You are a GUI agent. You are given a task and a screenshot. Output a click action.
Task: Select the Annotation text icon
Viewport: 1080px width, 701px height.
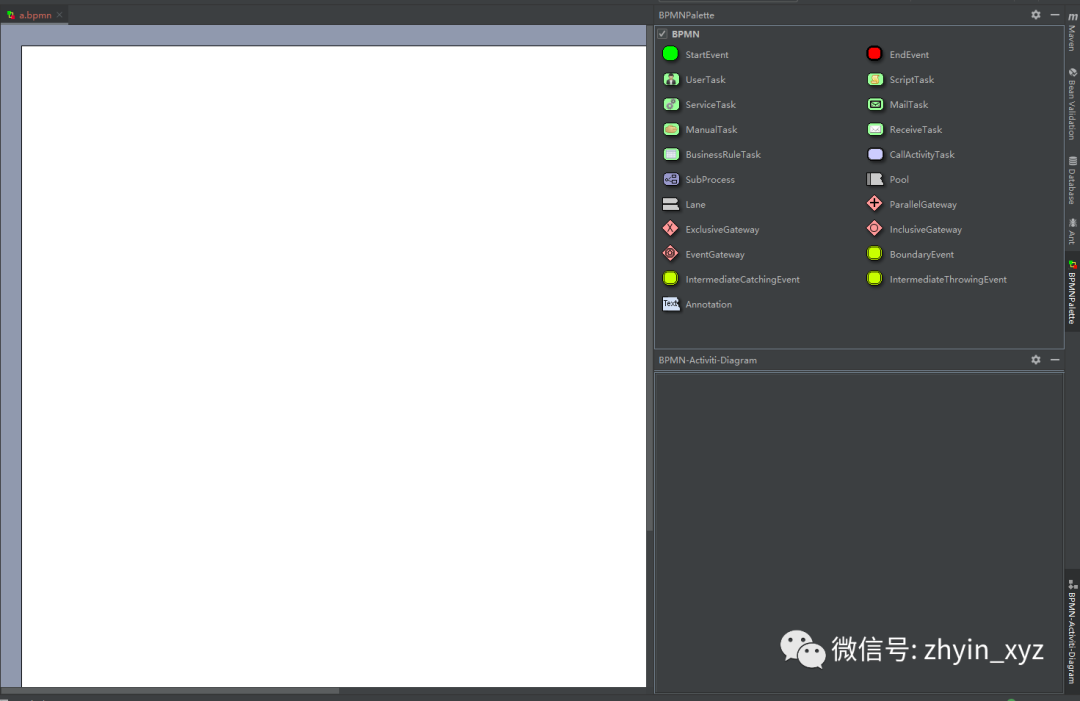click(x=671, y=304)
